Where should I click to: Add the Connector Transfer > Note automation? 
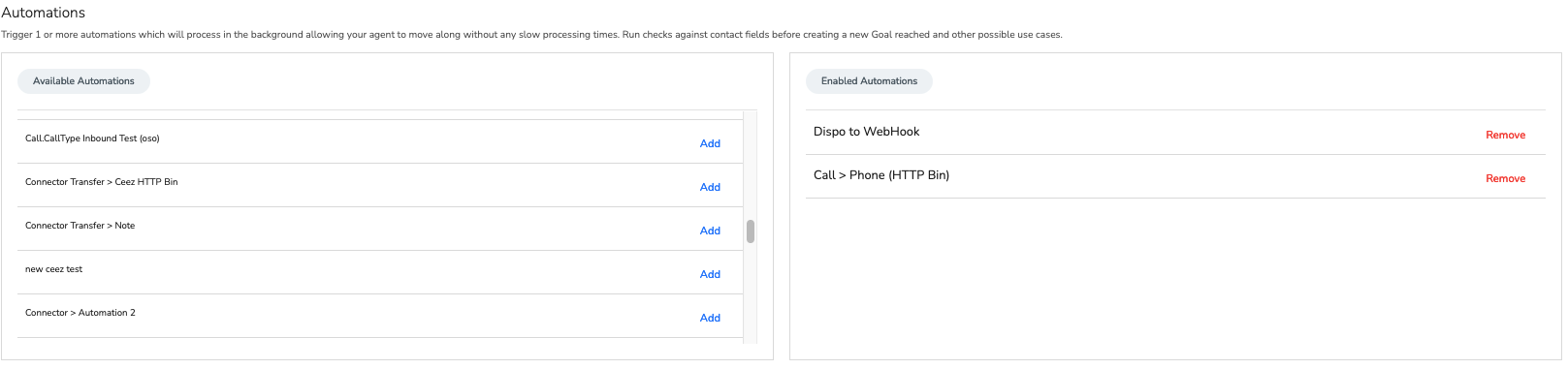pyautogui.click(x=710, y=231)
